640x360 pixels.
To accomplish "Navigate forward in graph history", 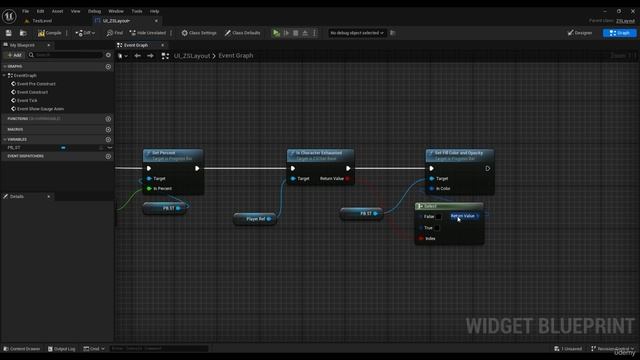I will (x=150, y=56).
